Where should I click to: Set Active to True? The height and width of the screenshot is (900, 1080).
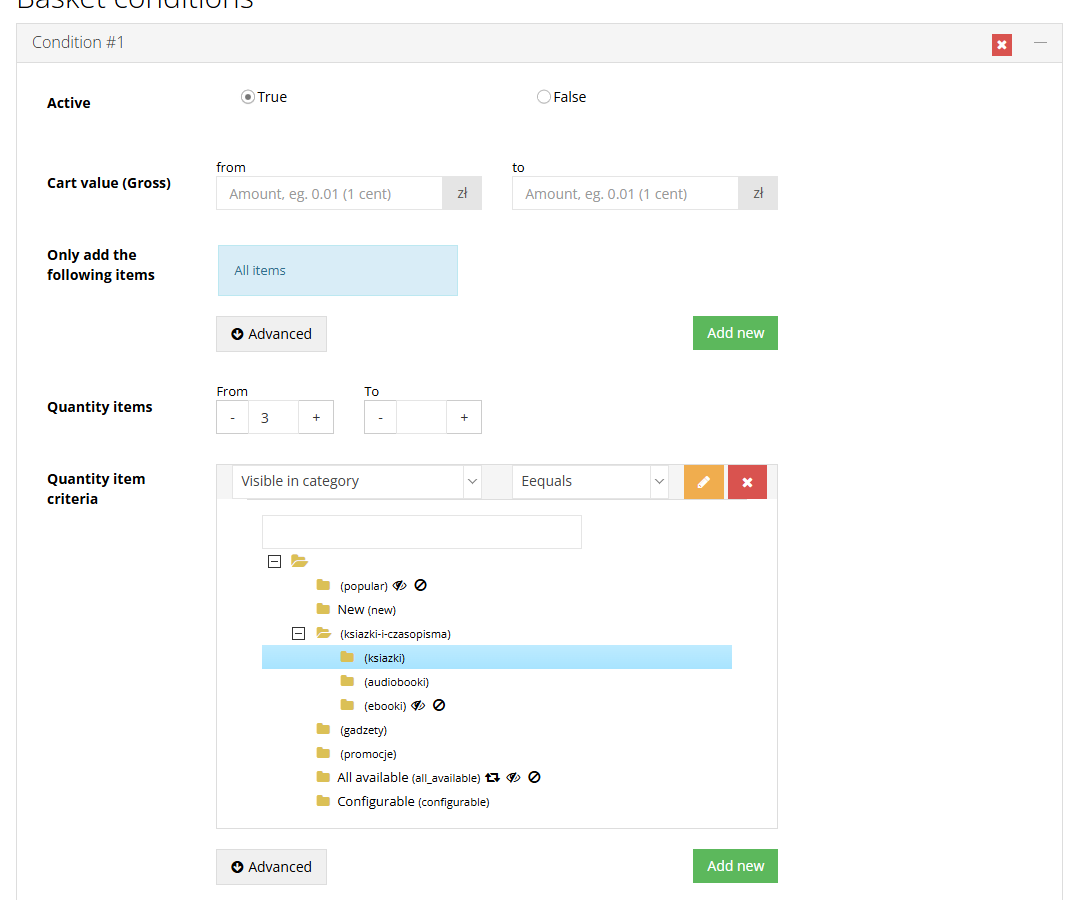coord(247,97)
